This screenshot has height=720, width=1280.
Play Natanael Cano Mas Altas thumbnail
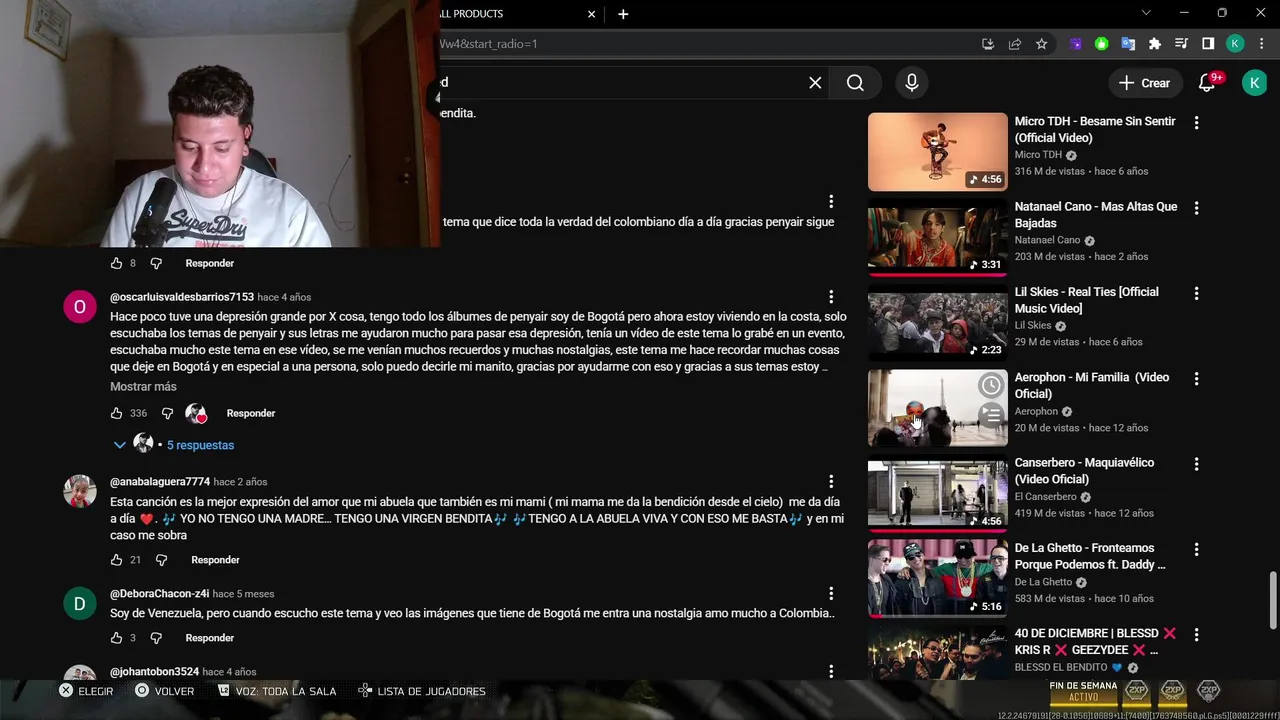[x=937, y=236]
